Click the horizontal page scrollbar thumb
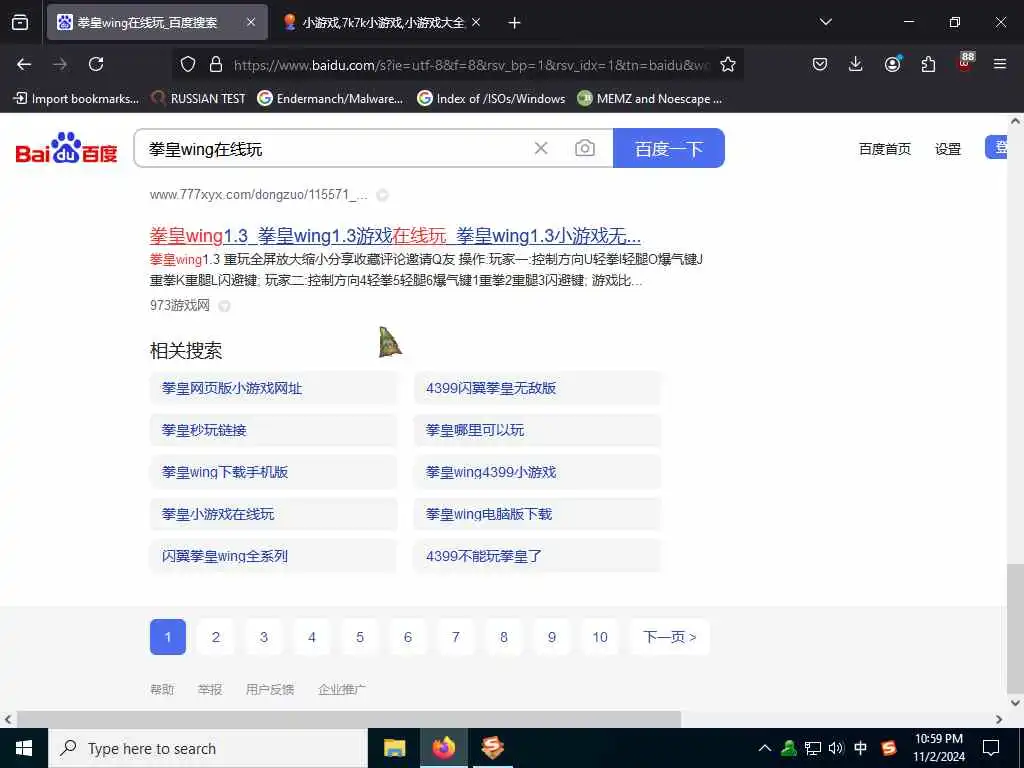Screen dimensions: 1024x768 click(349, 719)
